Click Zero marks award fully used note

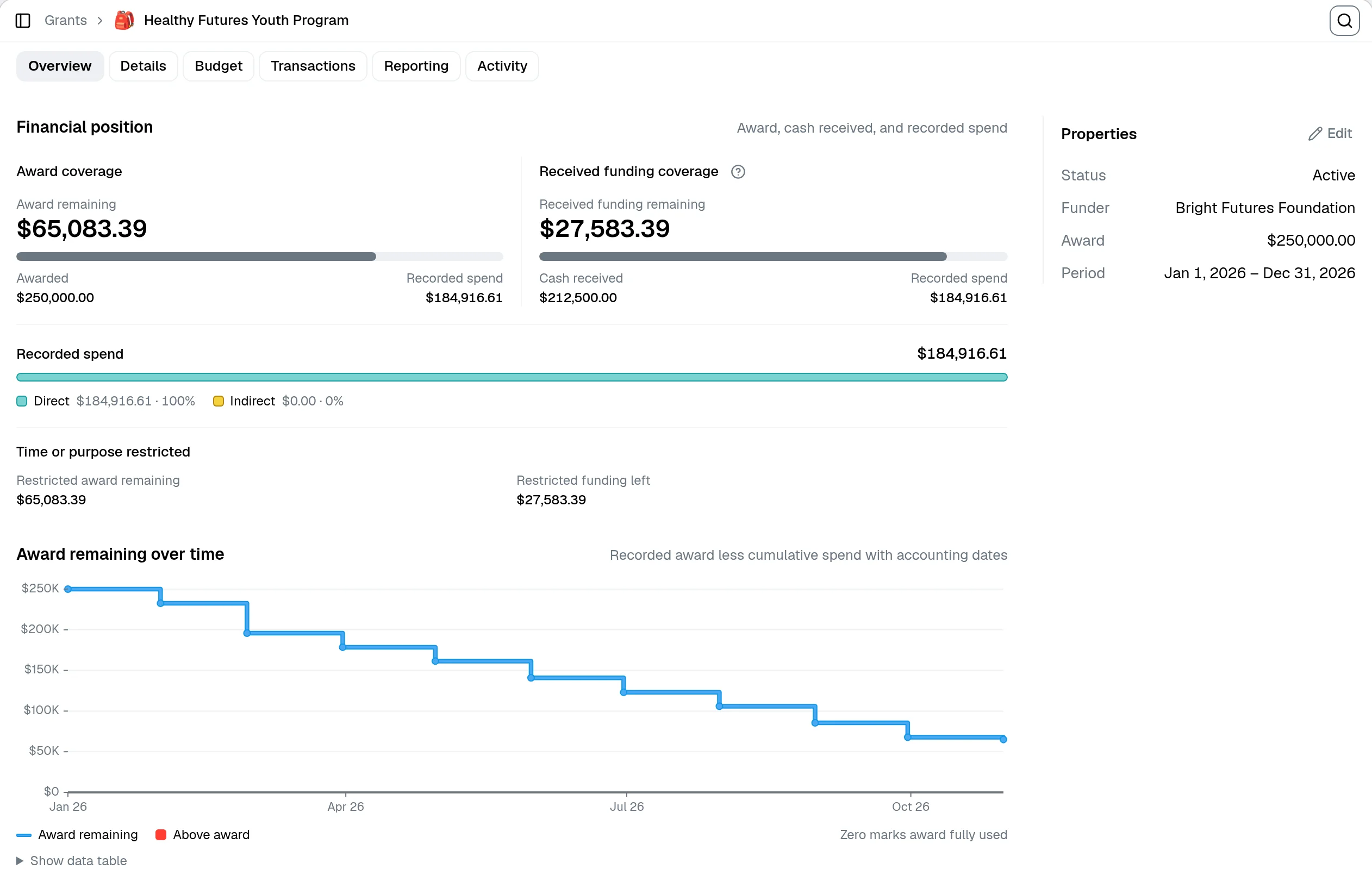[x=923, y=835]
